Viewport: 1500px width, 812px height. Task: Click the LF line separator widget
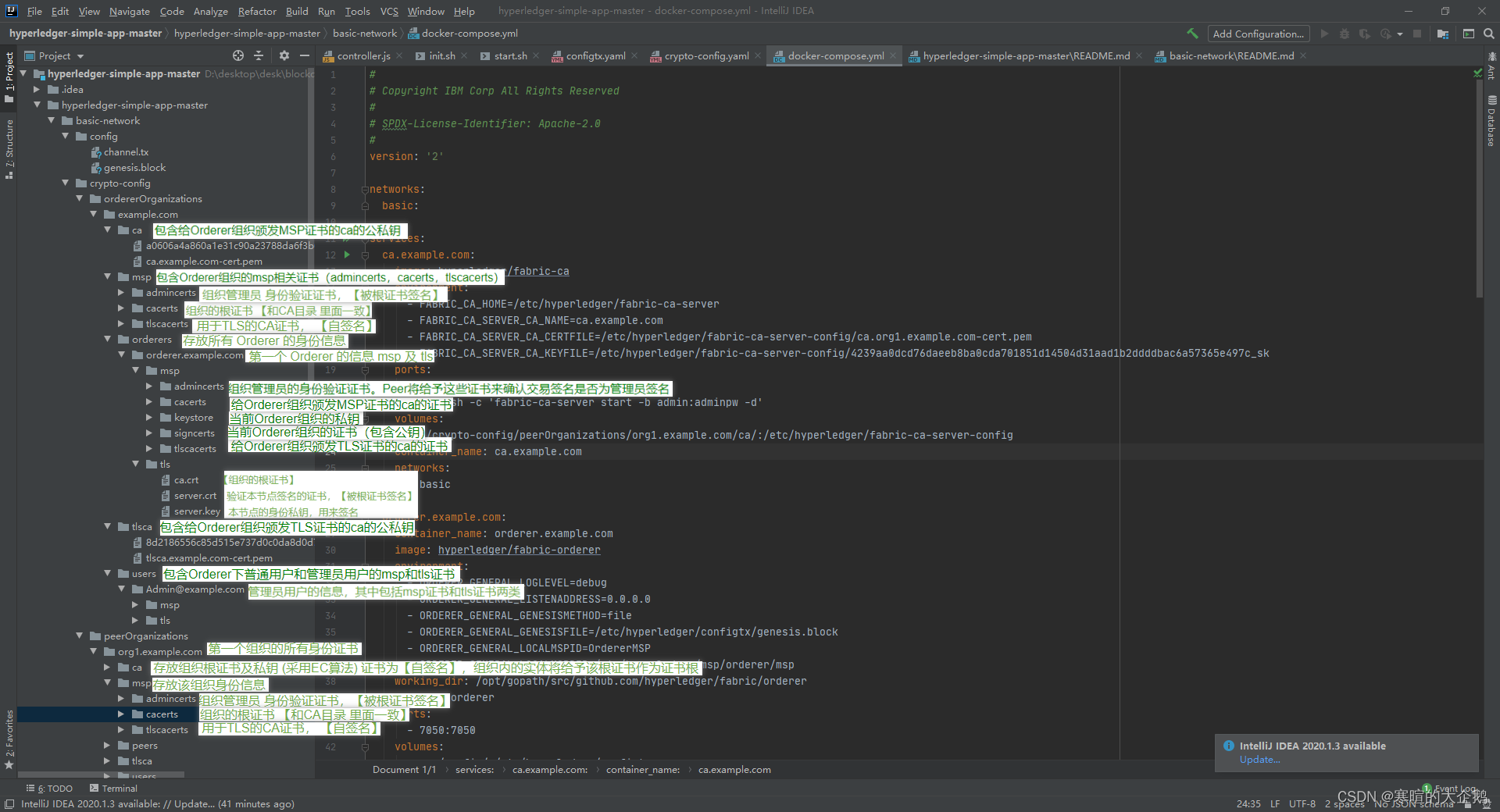coord(1275,803)
